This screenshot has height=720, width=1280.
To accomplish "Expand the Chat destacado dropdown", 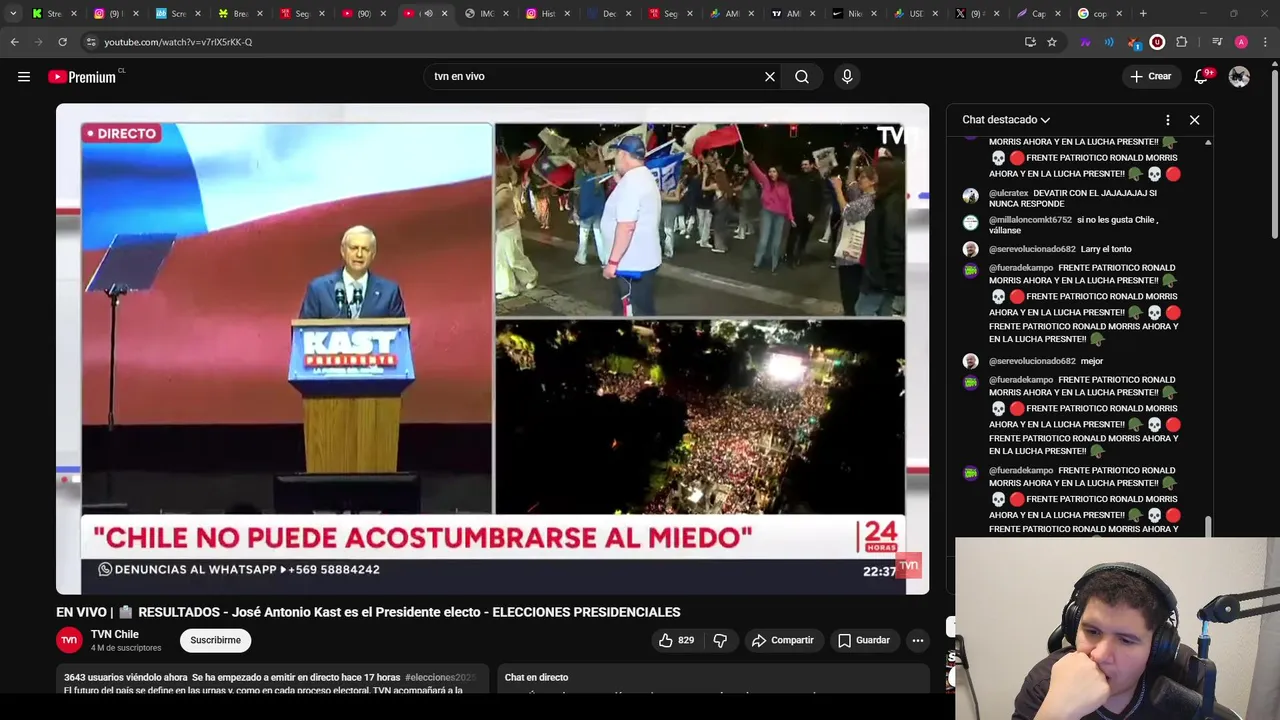I will click(x=1006, y=120).
